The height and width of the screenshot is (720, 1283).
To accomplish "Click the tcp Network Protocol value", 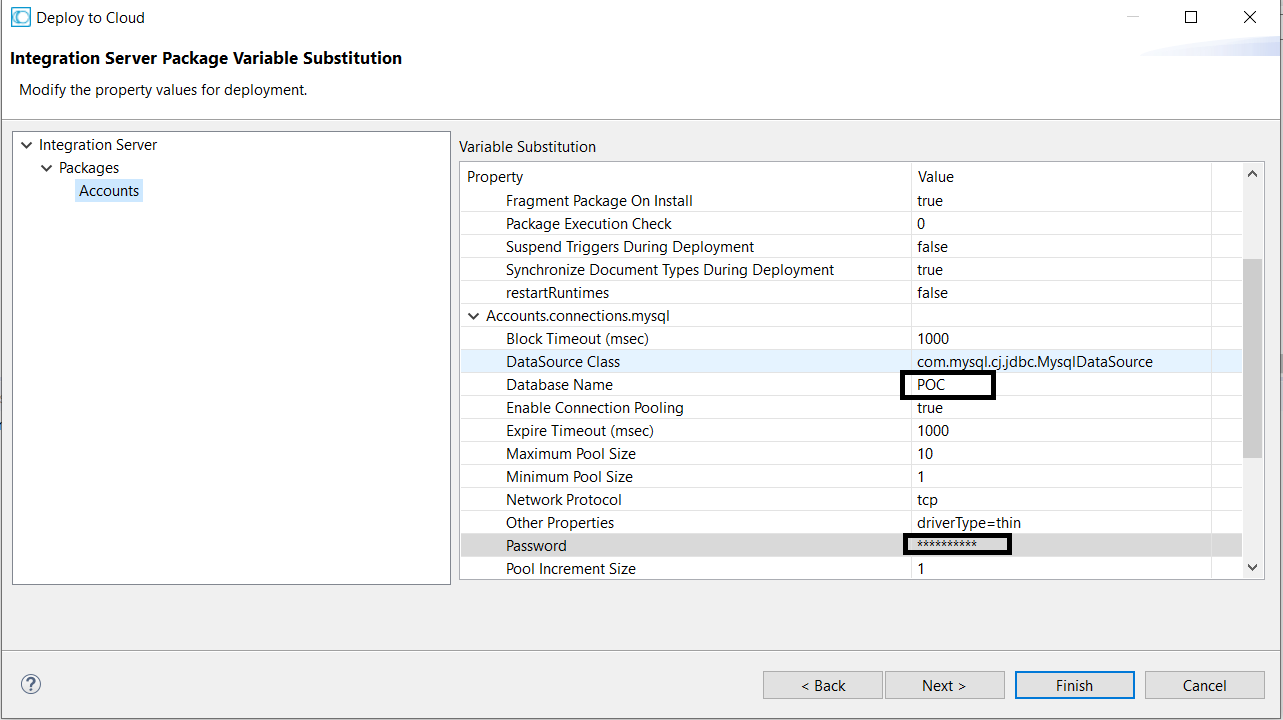I will [x=927, y=500].
